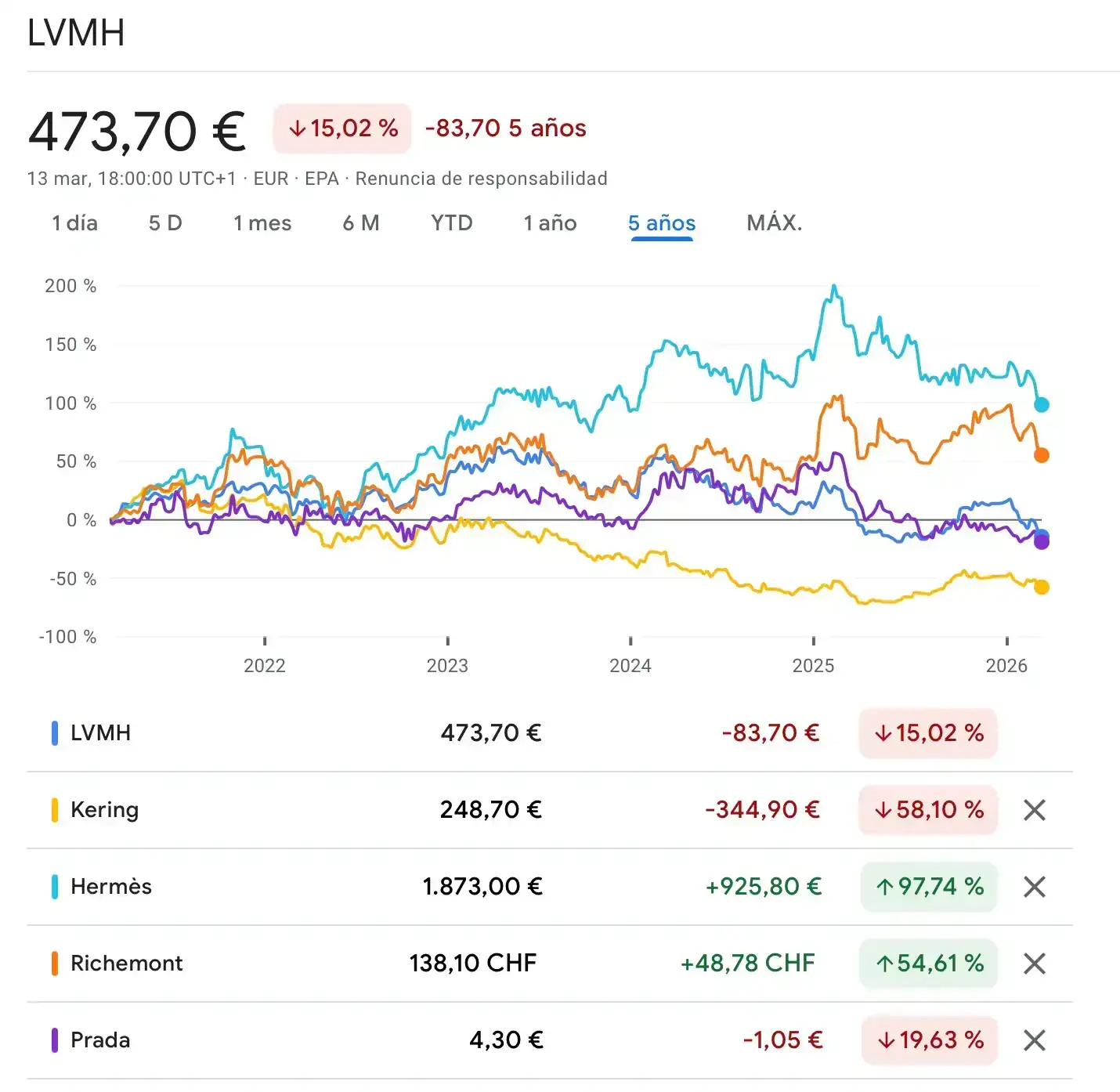Show the 1 año chart range
The width and height of the screenshot is (1120, 1092).
[550, 223]
